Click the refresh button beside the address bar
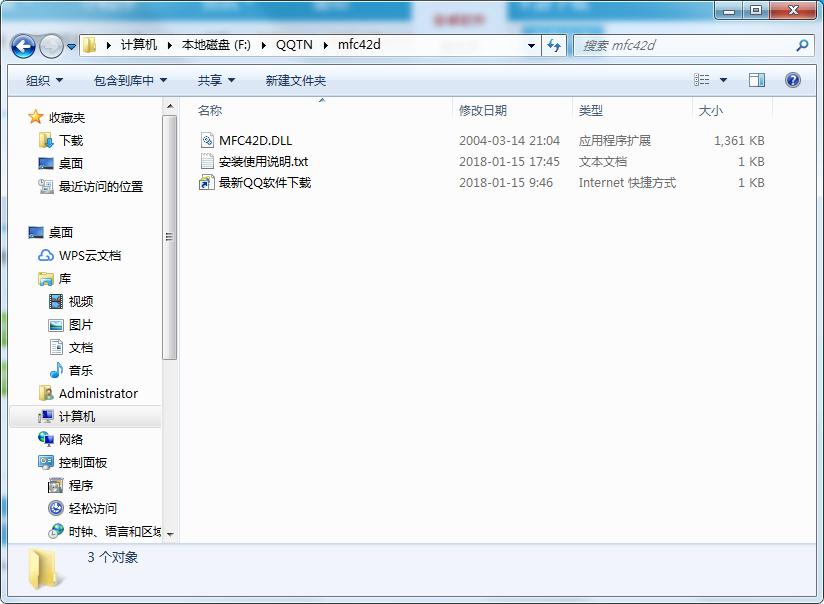Image resolution: width=824 pixels, height=604 pixels. (553, 46)
